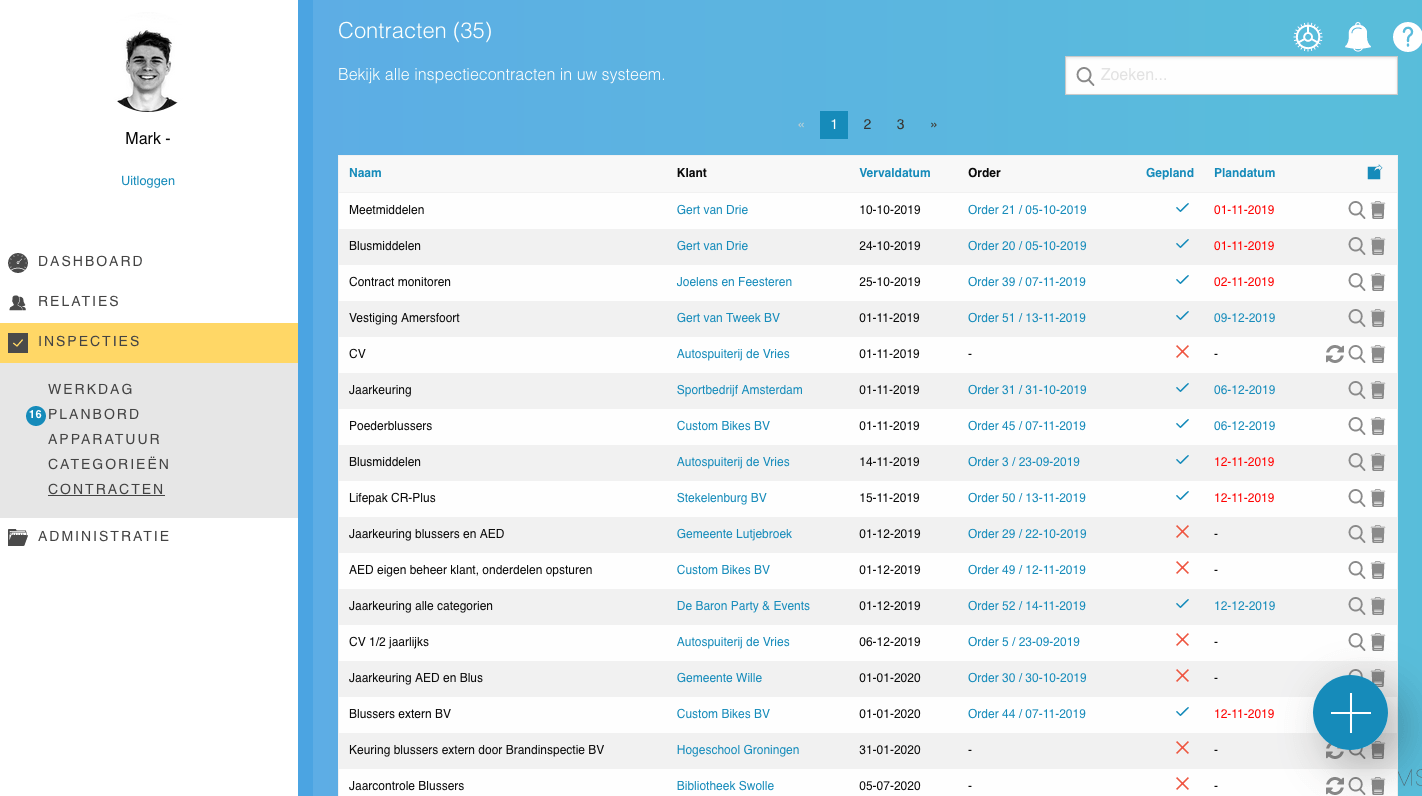The image size is (1422, 796).
Task: Click the export icon in table header
Action: 1375,173
